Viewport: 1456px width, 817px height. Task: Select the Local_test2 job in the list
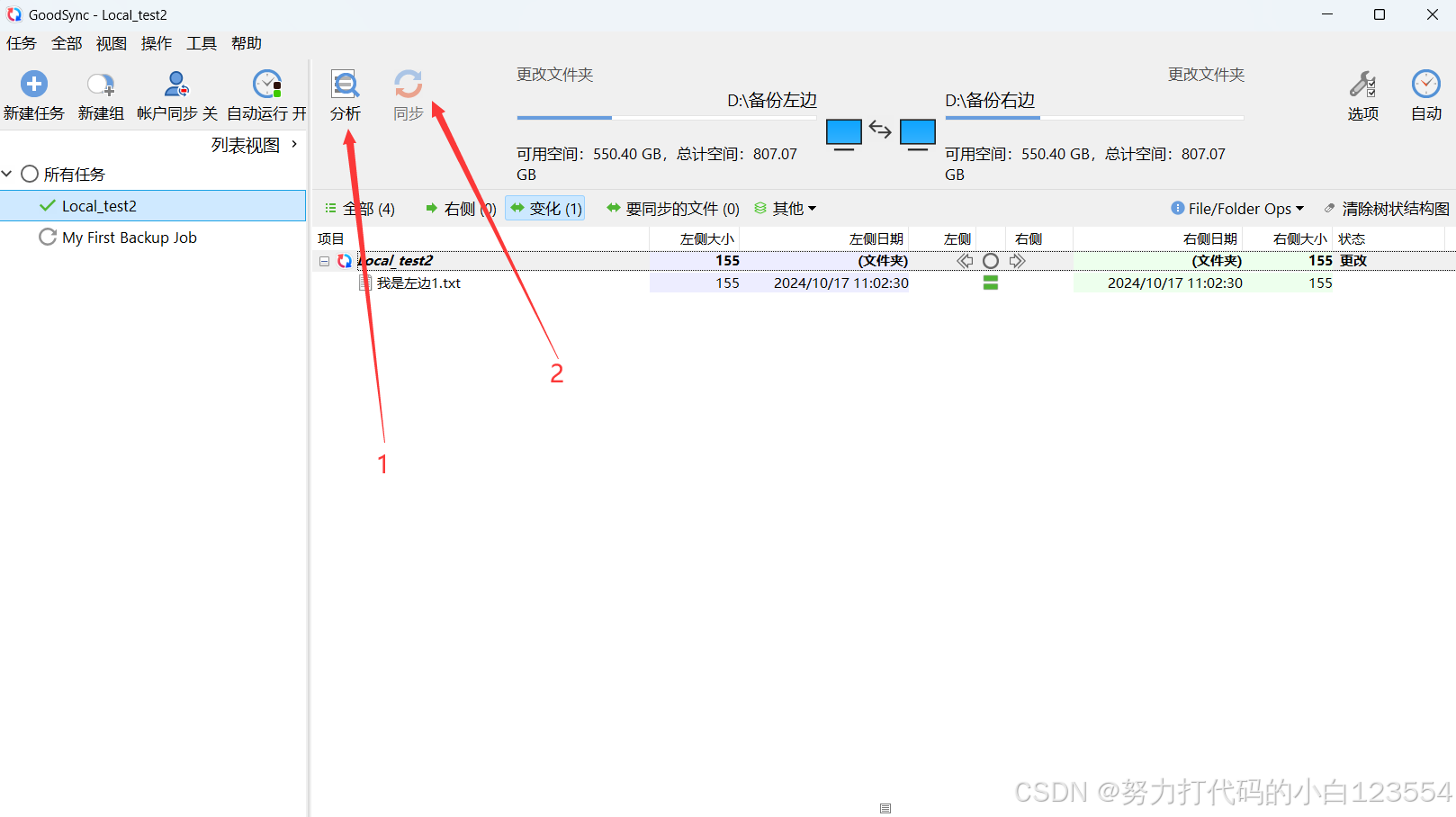[x=153, y=206]
